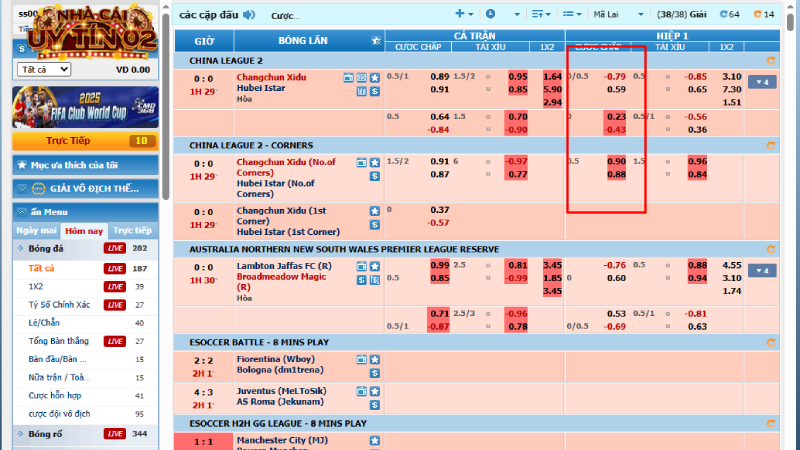Image resolution: width=800 pixels, height=450 pixels.
Task: Open the FIFA Club World Cup 2025 banner
Action: pyautogui.click(x=85, y=107)
